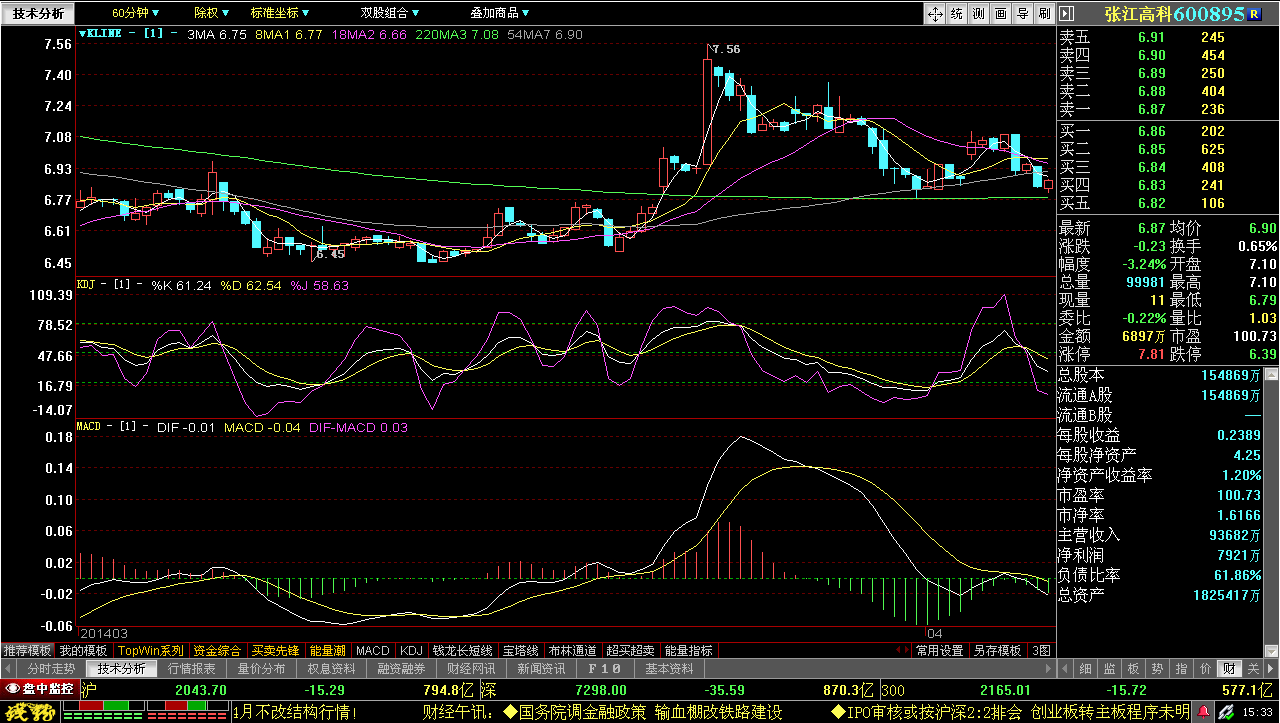Click the stock name 张江高科 header
Screen dimensions: 1280x723
[x=1137, y=14]
